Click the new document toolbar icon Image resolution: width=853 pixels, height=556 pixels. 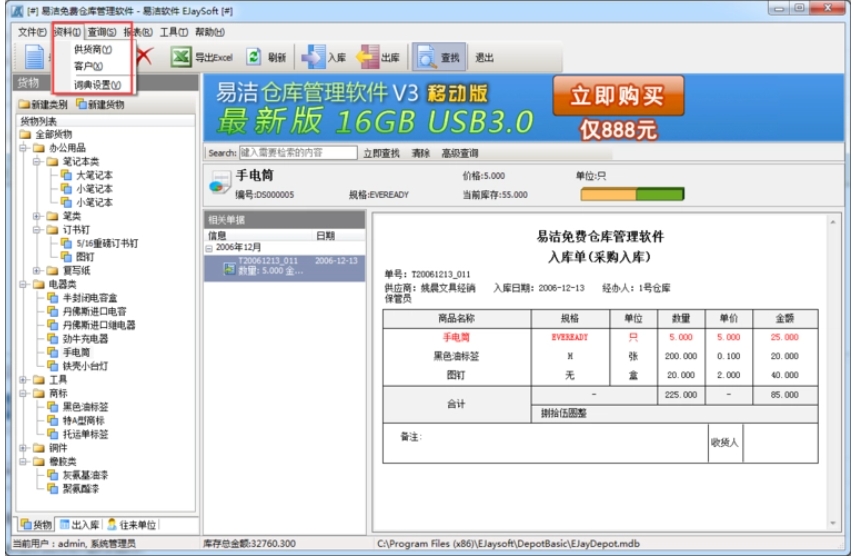34,57
